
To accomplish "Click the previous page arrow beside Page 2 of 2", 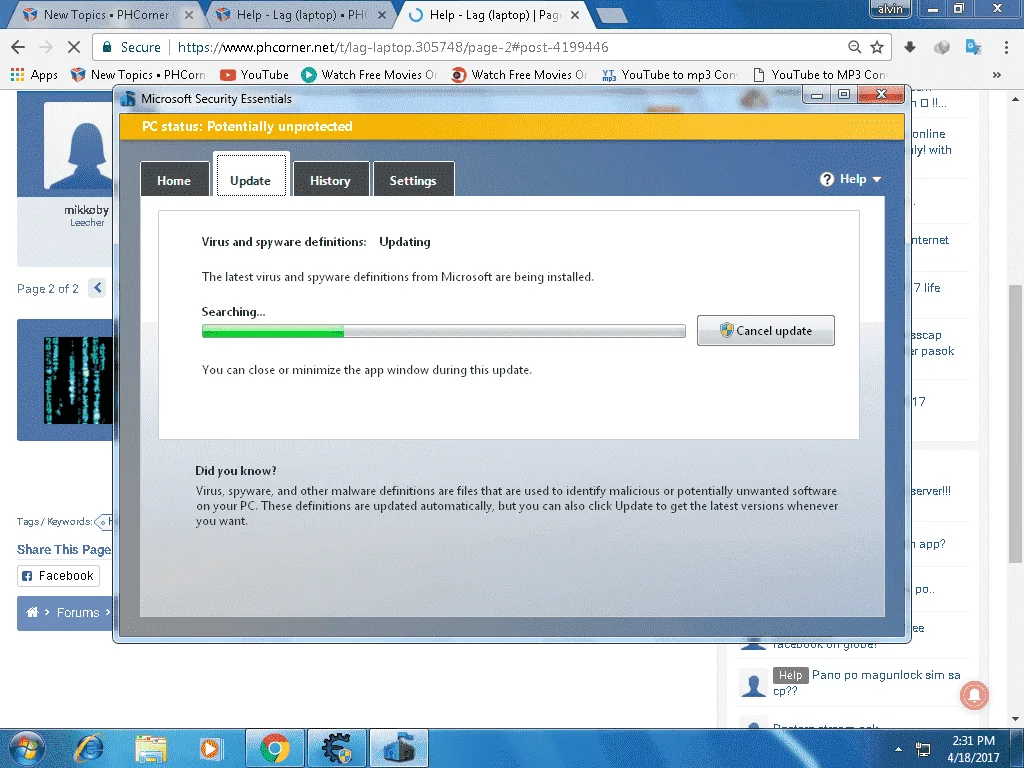I will (97, 287).
